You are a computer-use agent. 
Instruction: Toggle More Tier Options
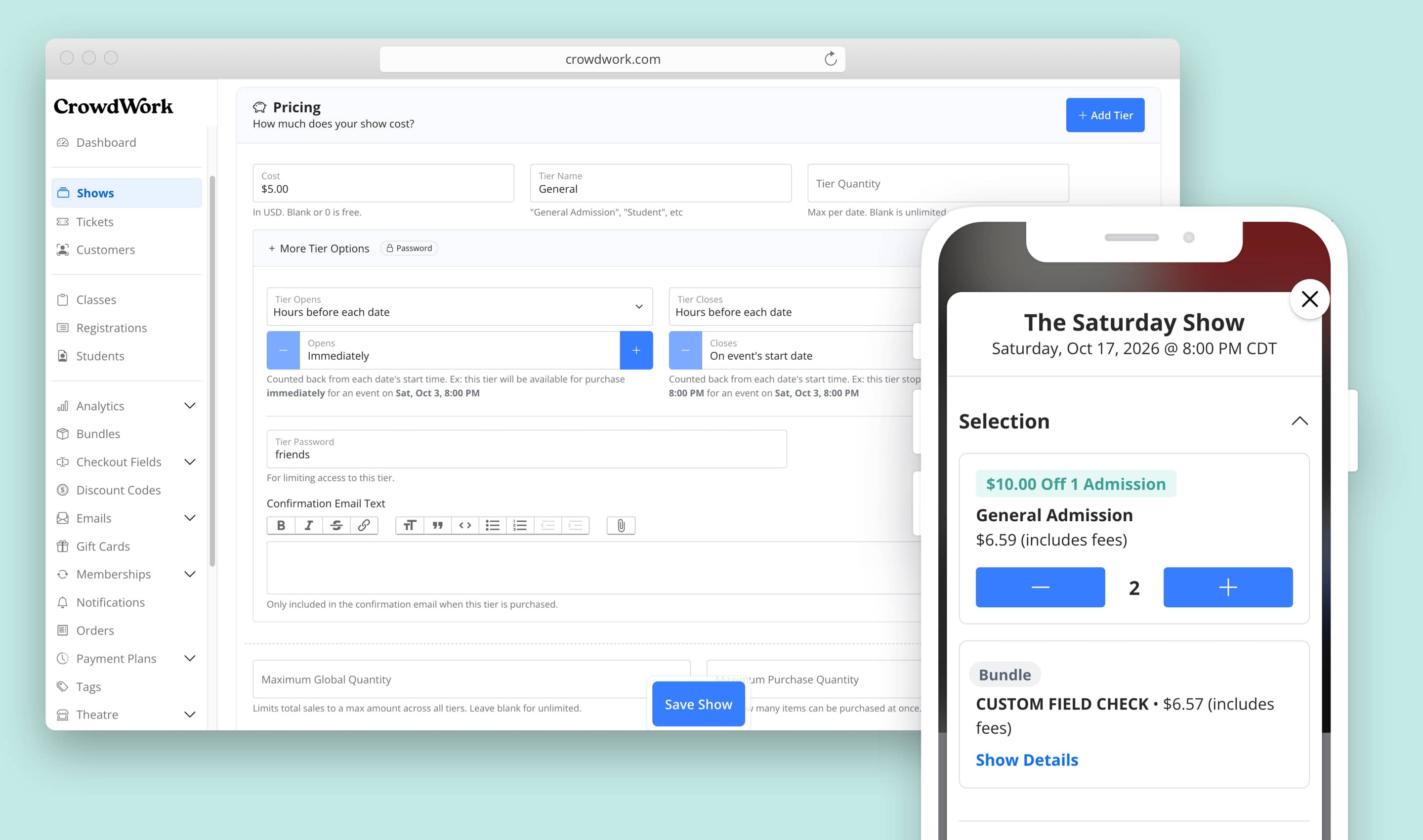tap(319, 249)
